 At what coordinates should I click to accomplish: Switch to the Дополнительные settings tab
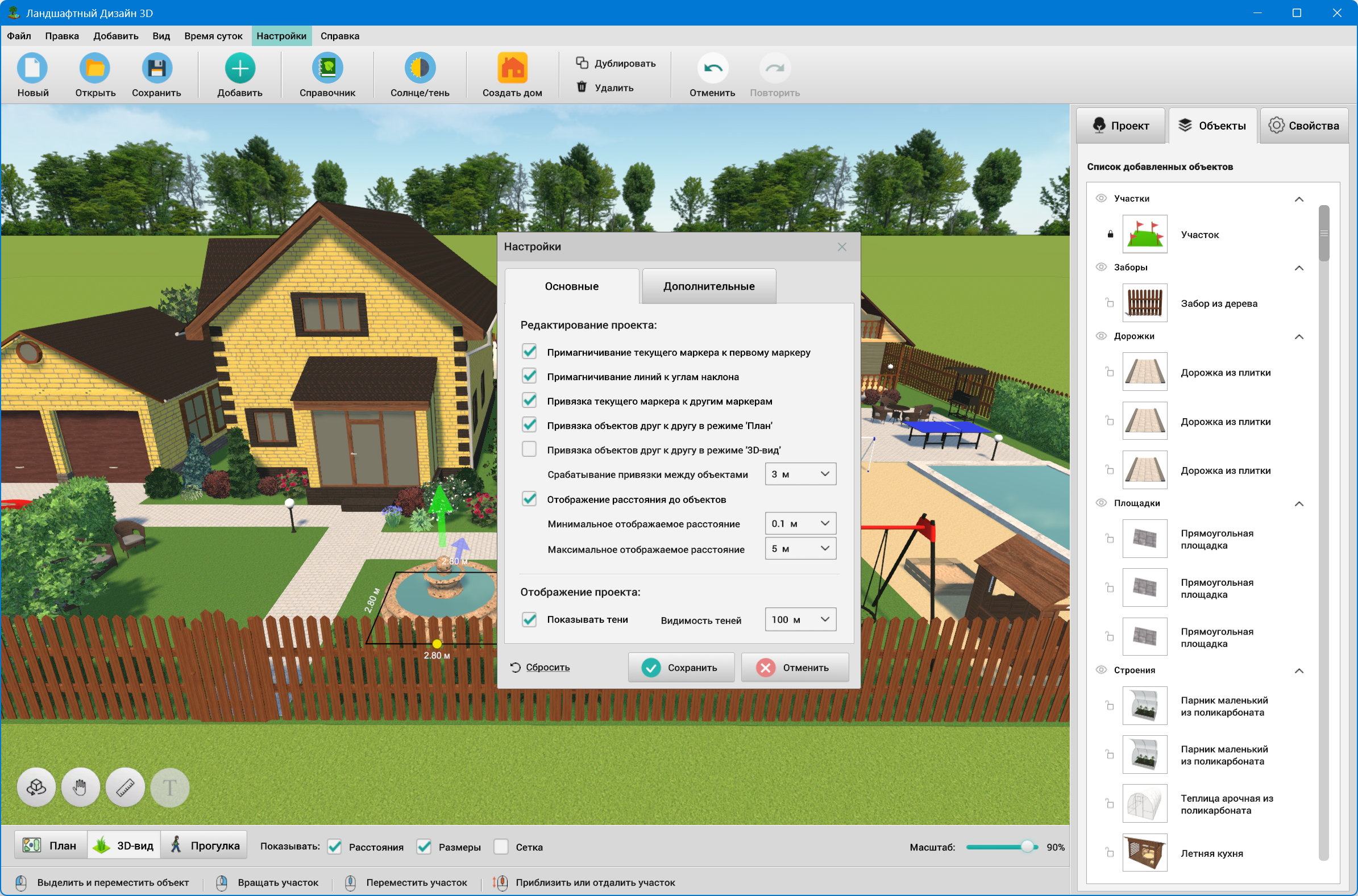point(709,286)
